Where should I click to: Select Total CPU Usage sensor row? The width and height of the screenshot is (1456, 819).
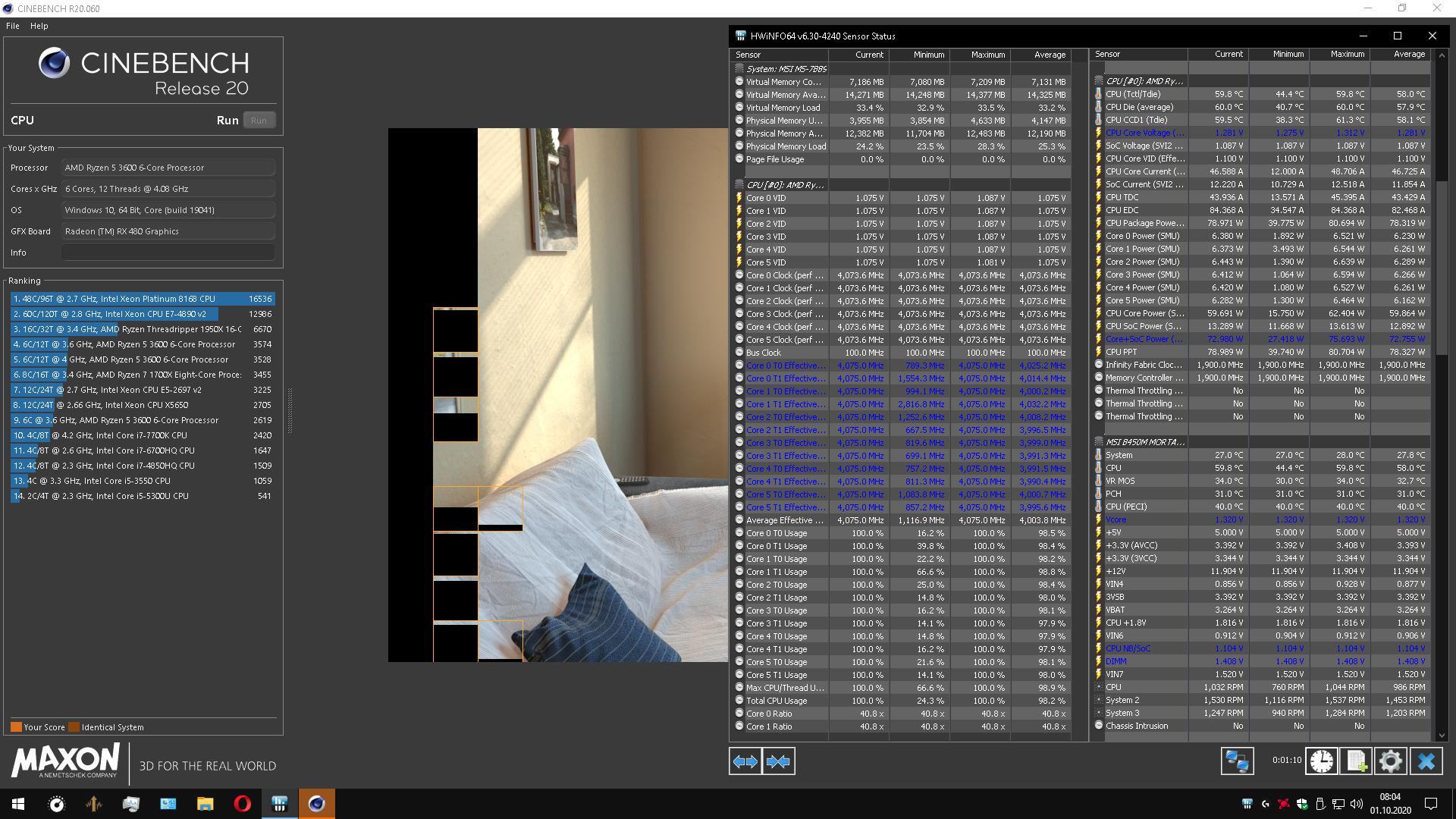pyautogui.click(x=901, y=701)
